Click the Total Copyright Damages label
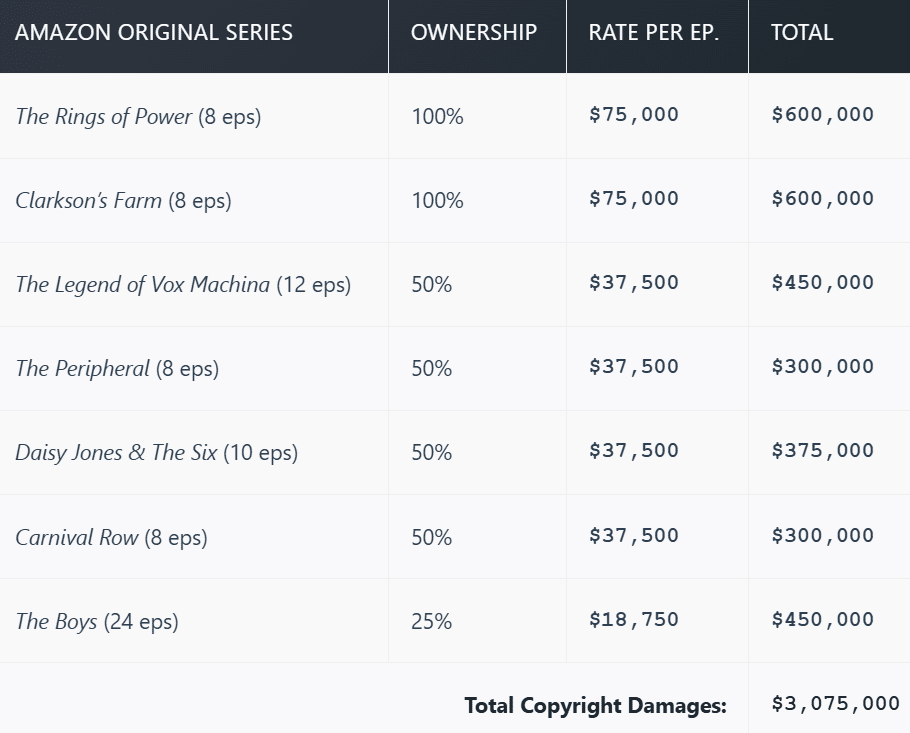This screenshot has width=910, height=733. click(x=595, y=705)
